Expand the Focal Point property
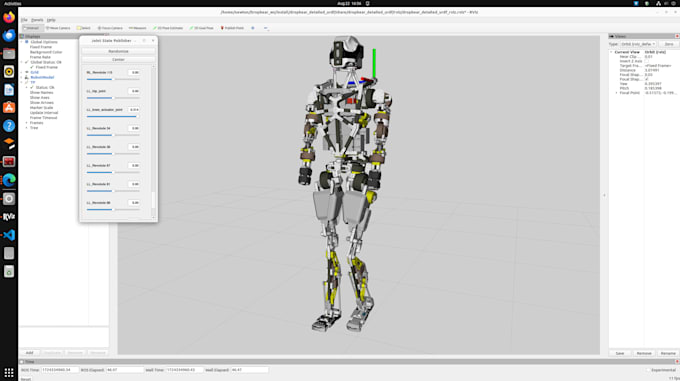 pos(616,93)
